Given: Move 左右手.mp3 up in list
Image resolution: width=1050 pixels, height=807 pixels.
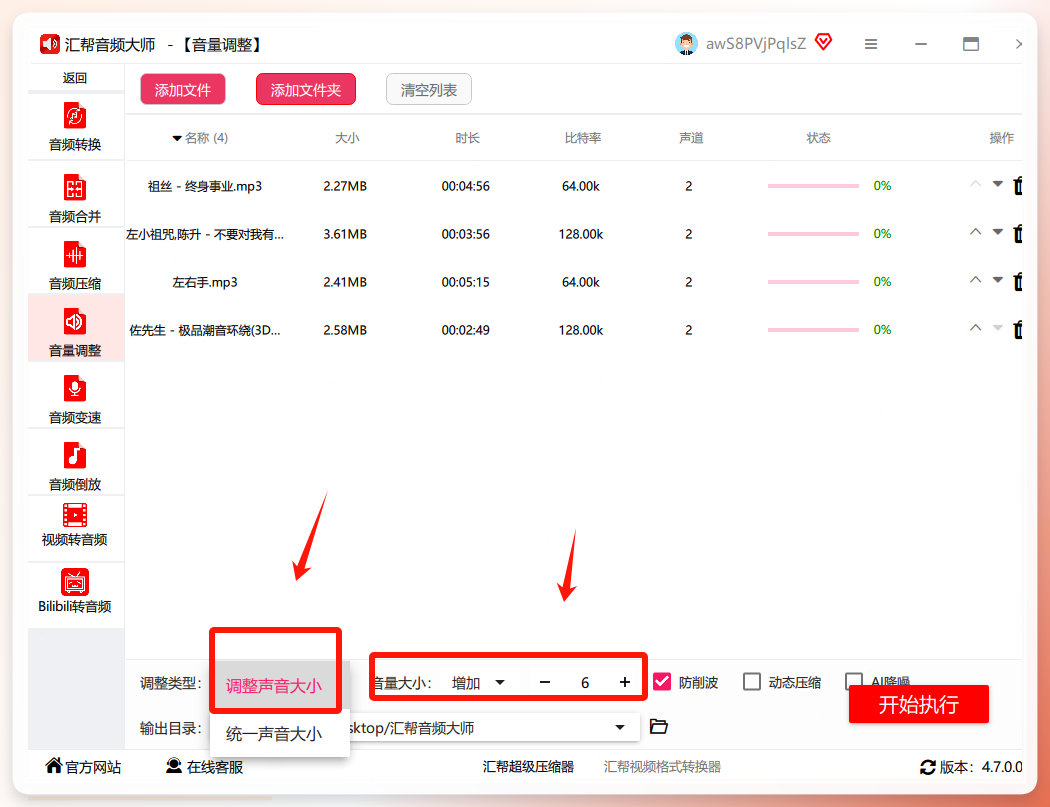Looking at the screenshot, I should click(x=975, y=280).
